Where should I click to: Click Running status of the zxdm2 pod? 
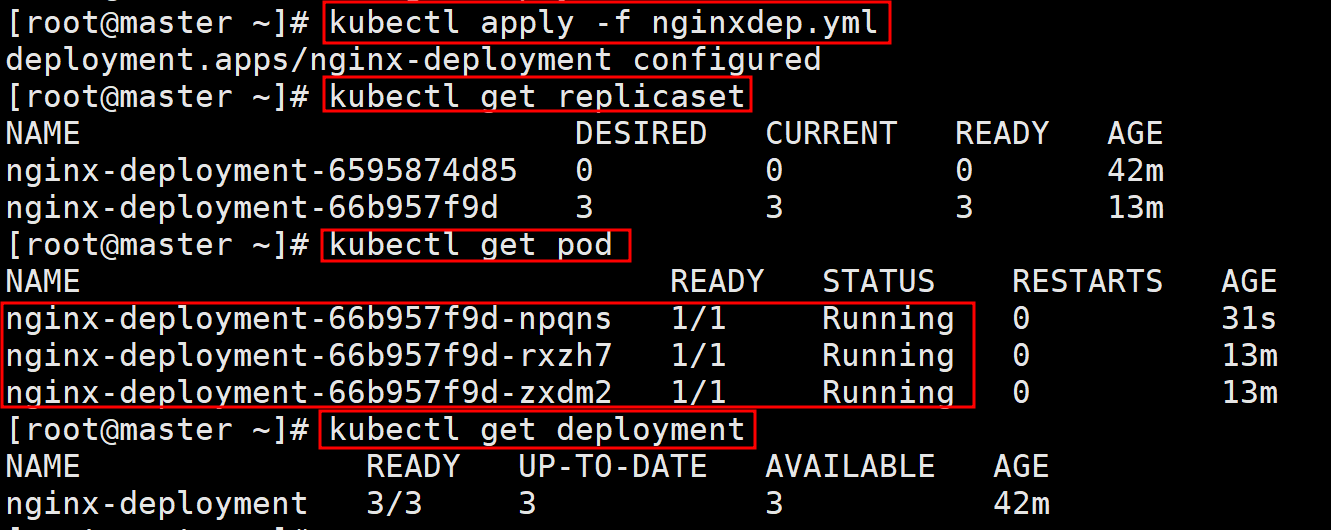888,393
